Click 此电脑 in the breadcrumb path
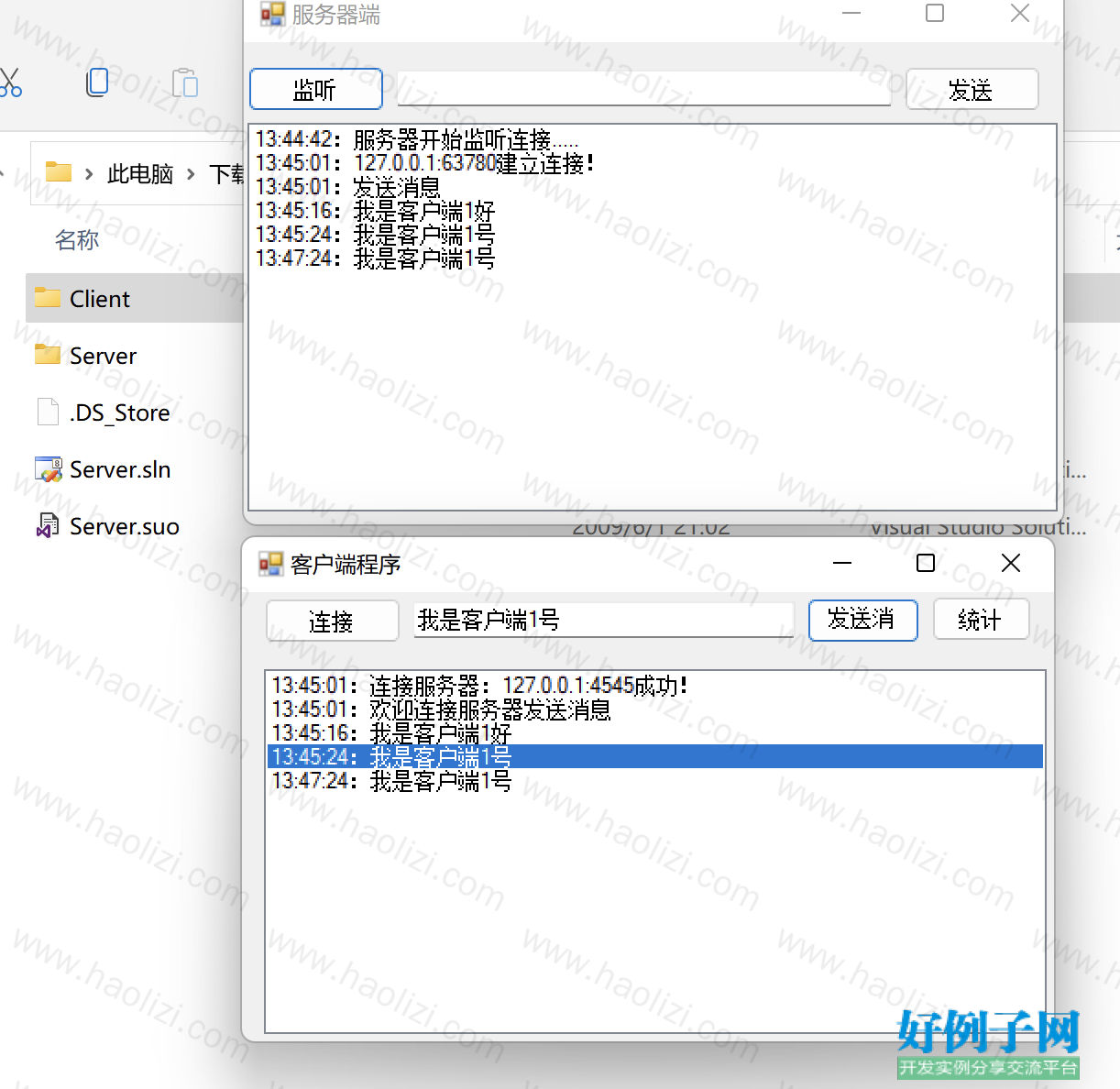Screen dimensions: 1120x1089 click(140, 173)
